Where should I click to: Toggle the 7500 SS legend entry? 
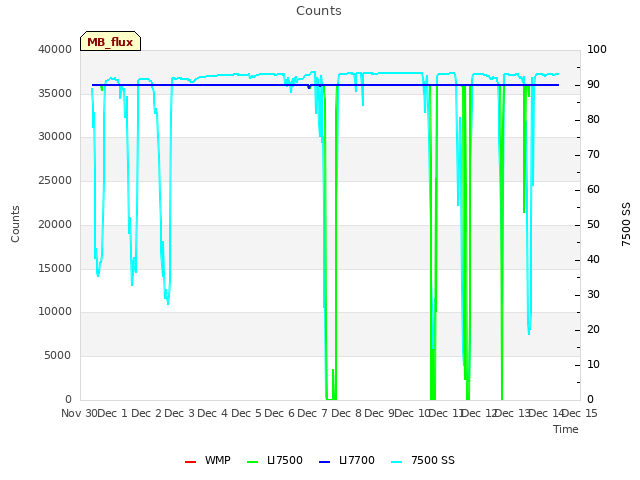coord(423,460)
